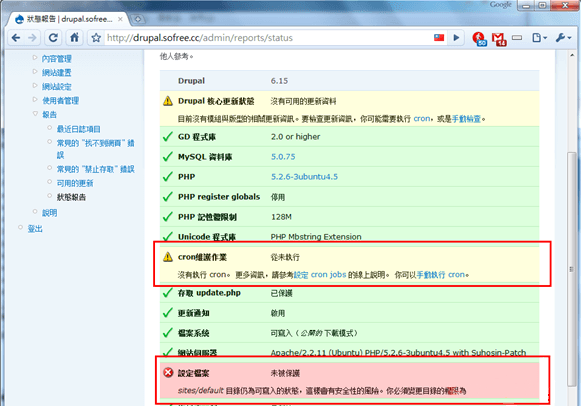Viewport: 581px width, 406px height.
Task: Click green checkmark beside PHP register globals
Action: click(168, 196)
